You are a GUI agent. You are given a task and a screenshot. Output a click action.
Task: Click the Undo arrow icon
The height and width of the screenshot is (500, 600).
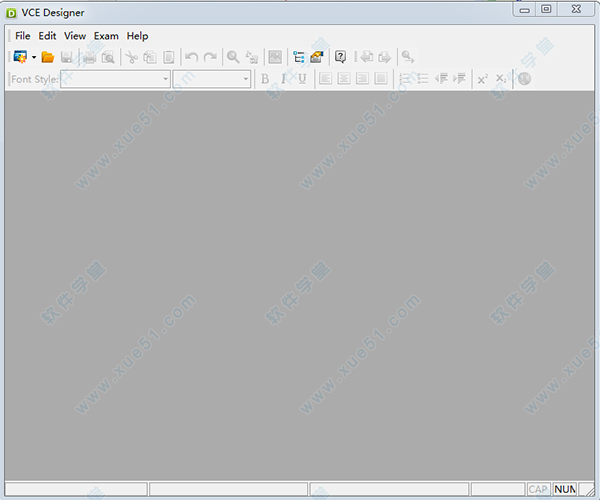point(191,57)
